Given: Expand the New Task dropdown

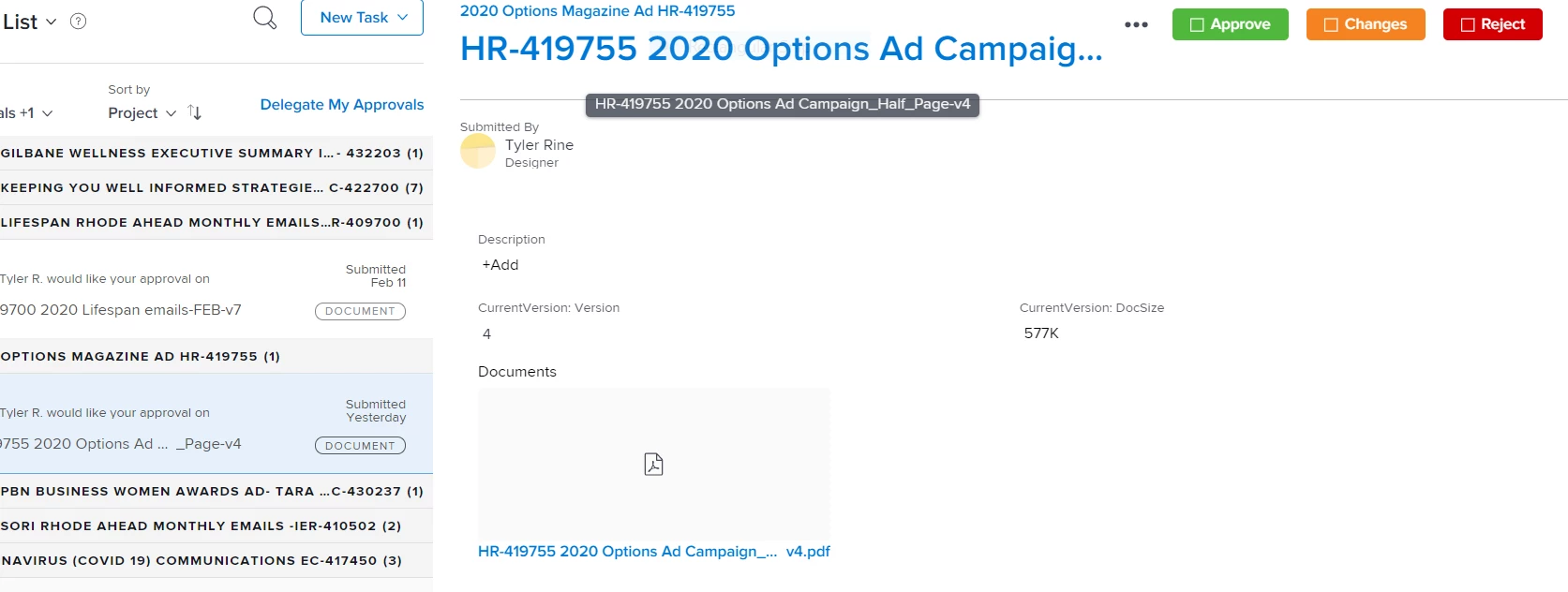Looking at the screenshot, I should tap(362, 17).
